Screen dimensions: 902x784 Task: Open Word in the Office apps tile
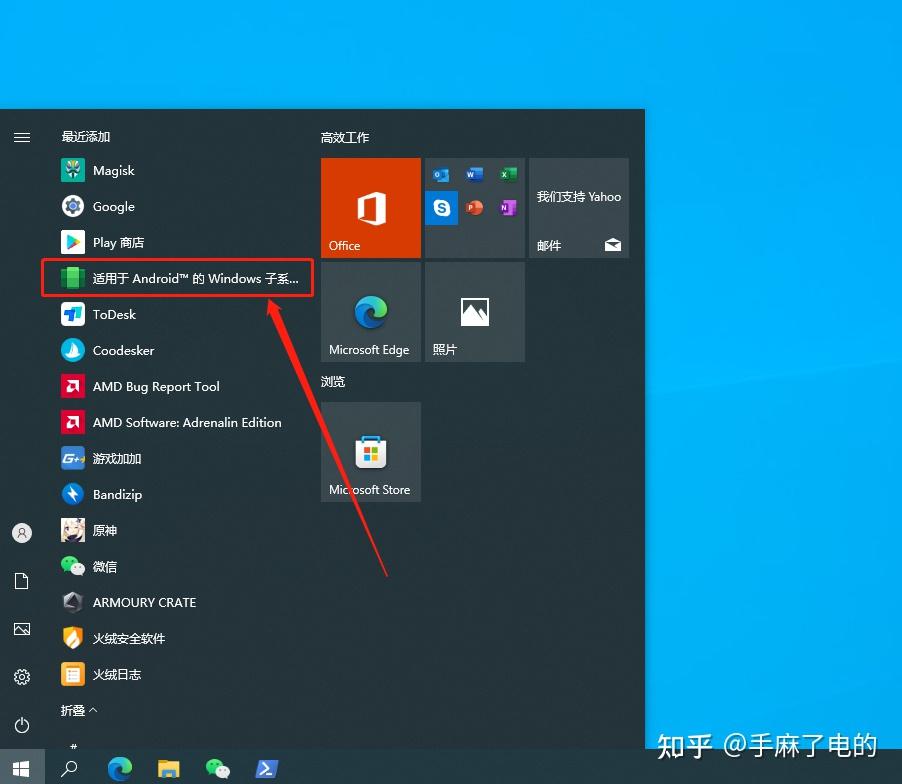point(475,174)
